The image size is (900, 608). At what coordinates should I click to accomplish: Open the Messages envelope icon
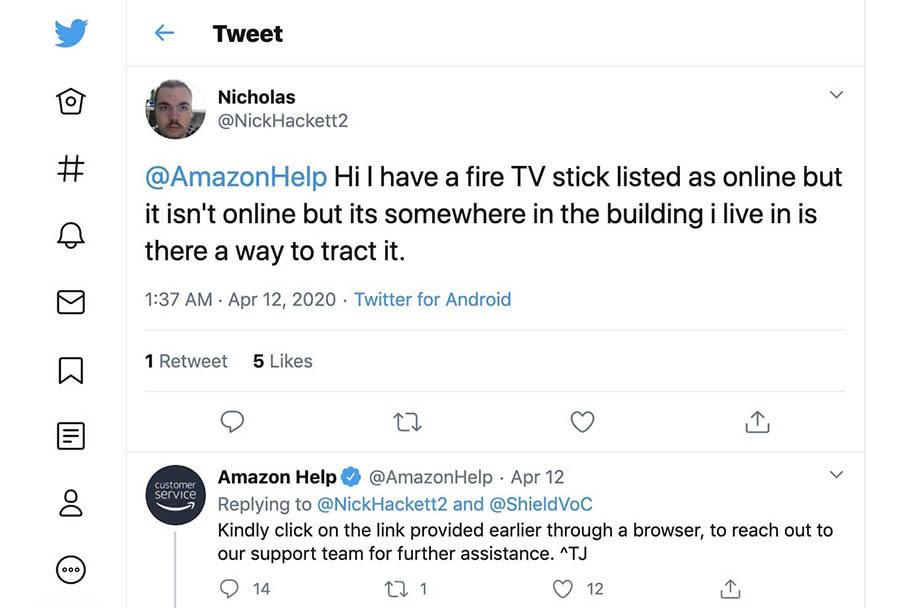point(70,302)
